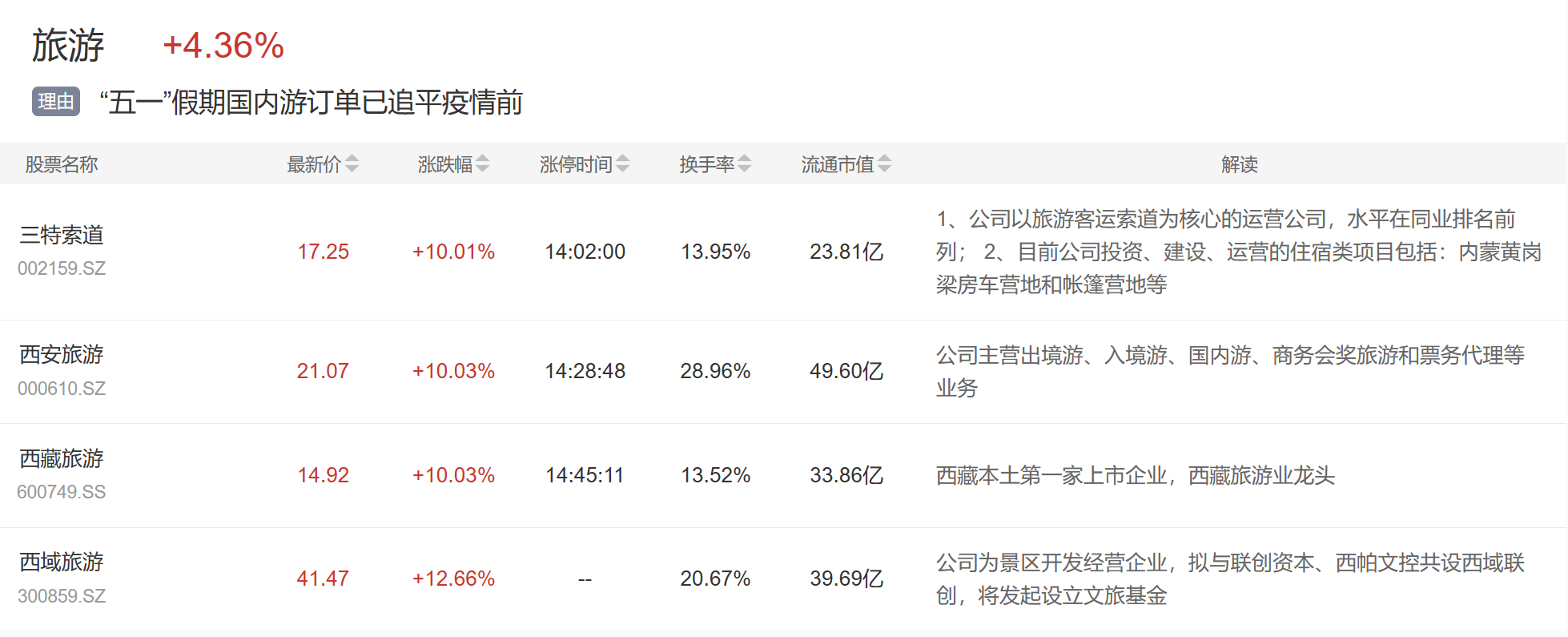Image resolution: width=1568 pixels, height=637 pixels.
Task: Click the 五一假期 reason headline text
Action: (311, 103)
